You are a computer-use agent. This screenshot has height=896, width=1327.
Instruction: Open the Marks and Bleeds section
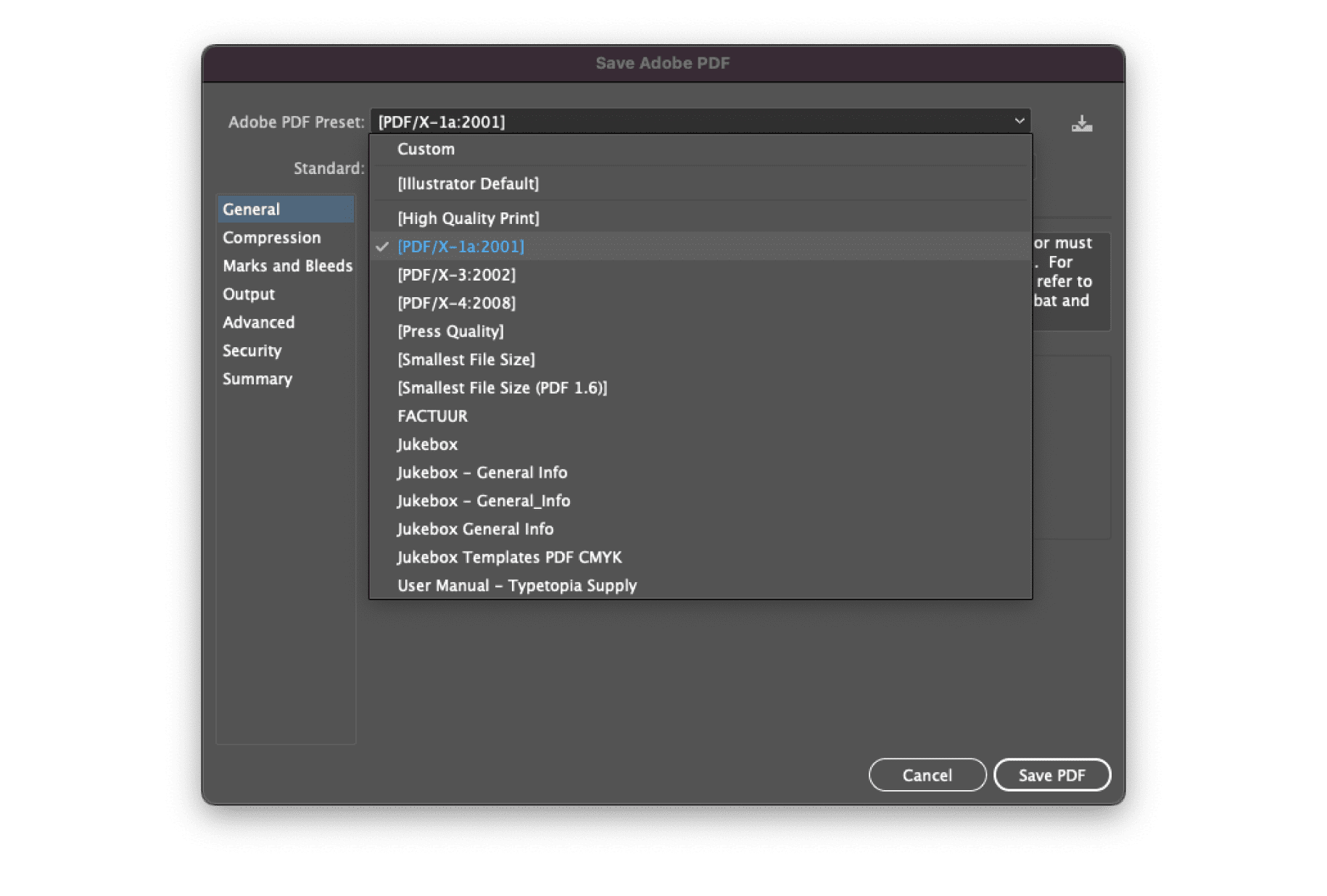click(x=286, y=266)
